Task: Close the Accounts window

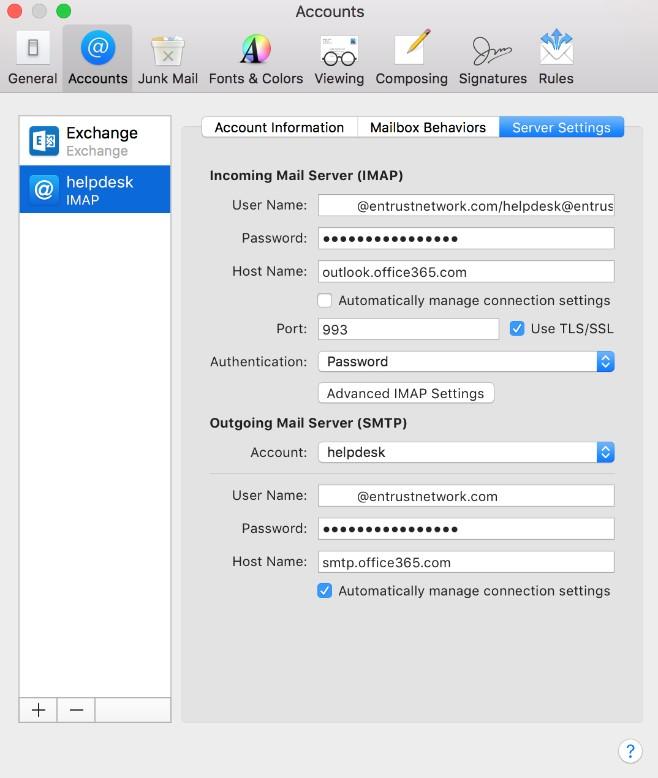Action: click(14, 11)
